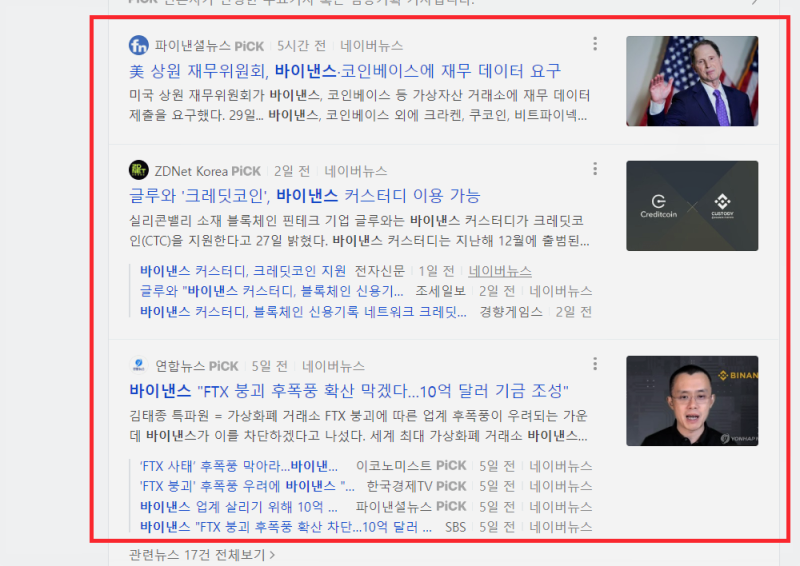Open 네이버뉴스 link beside SBS

561,527
